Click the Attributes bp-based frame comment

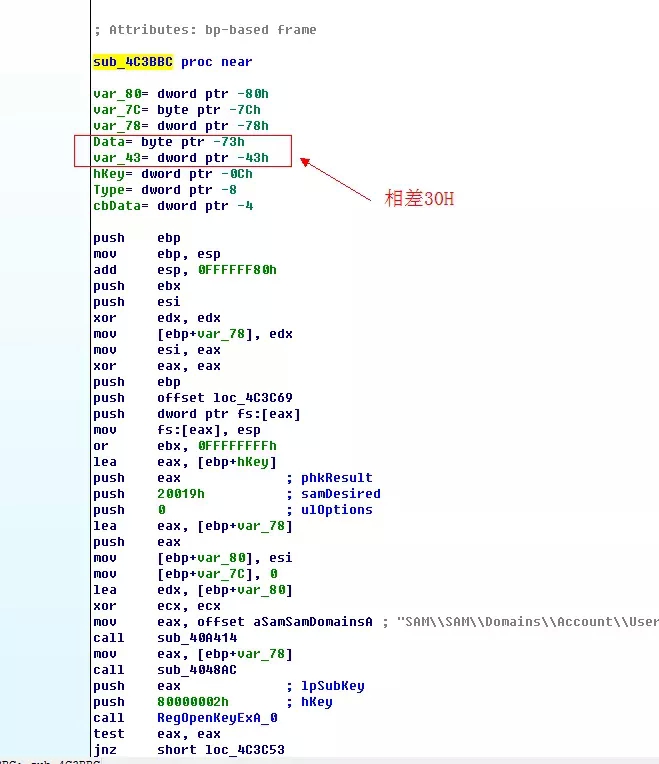(x=205, y=30)
